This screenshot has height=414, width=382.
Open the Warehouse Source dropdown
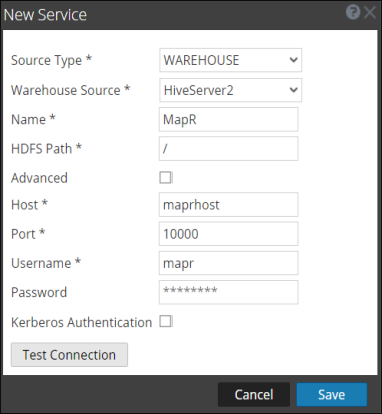(x=230, y=90)
